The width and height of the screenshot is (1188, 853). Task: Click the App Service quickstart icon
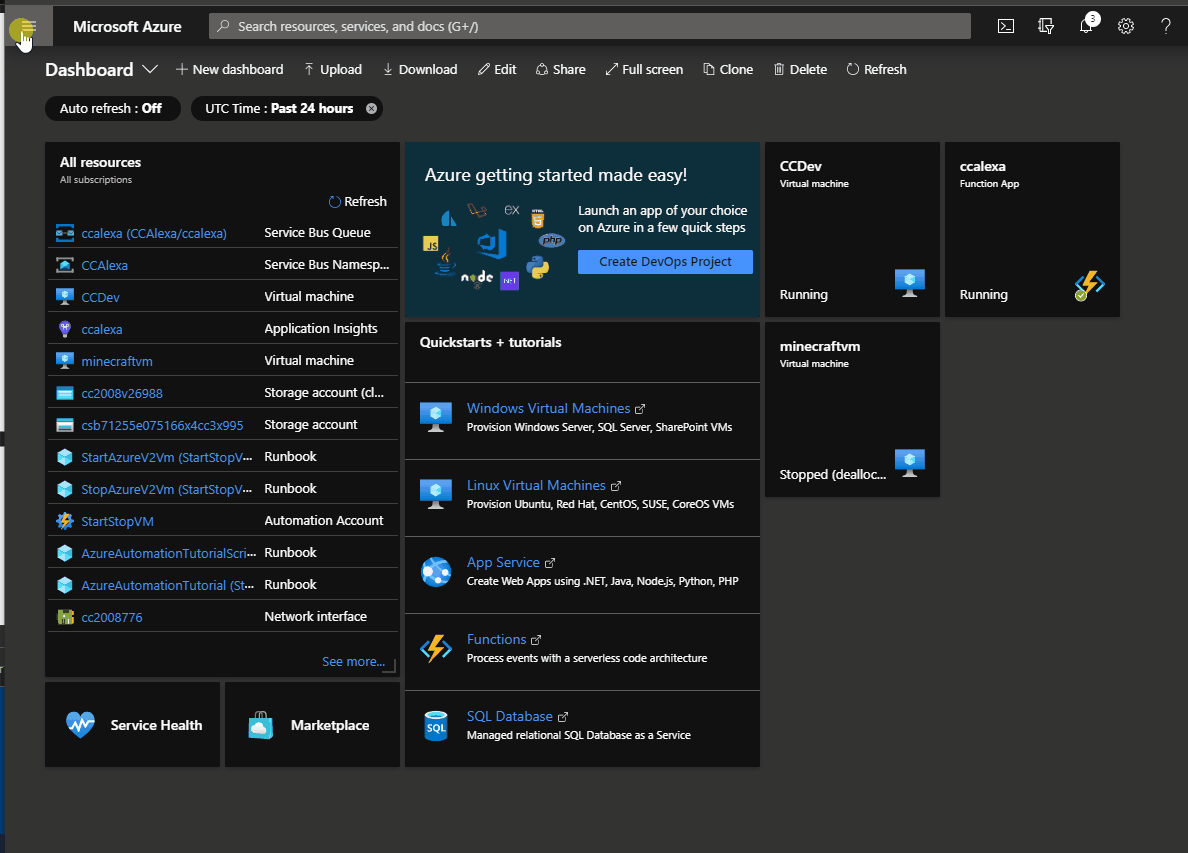click(x=436, y=572)
